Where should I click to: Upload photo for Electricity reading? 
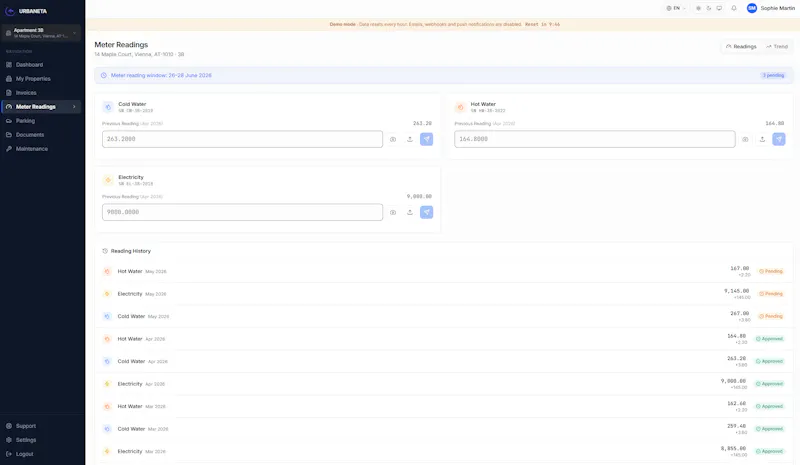[x=410, y=212]
